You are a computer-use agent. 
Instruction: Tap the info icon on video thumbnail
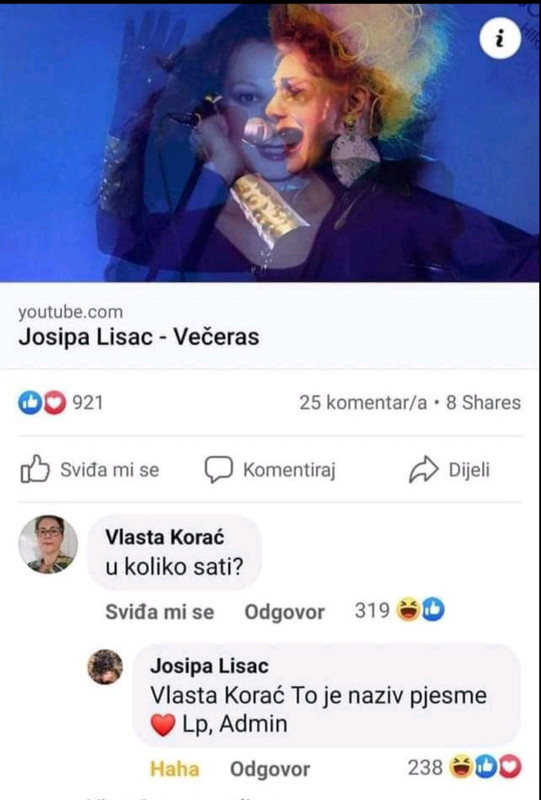[500, 38]
